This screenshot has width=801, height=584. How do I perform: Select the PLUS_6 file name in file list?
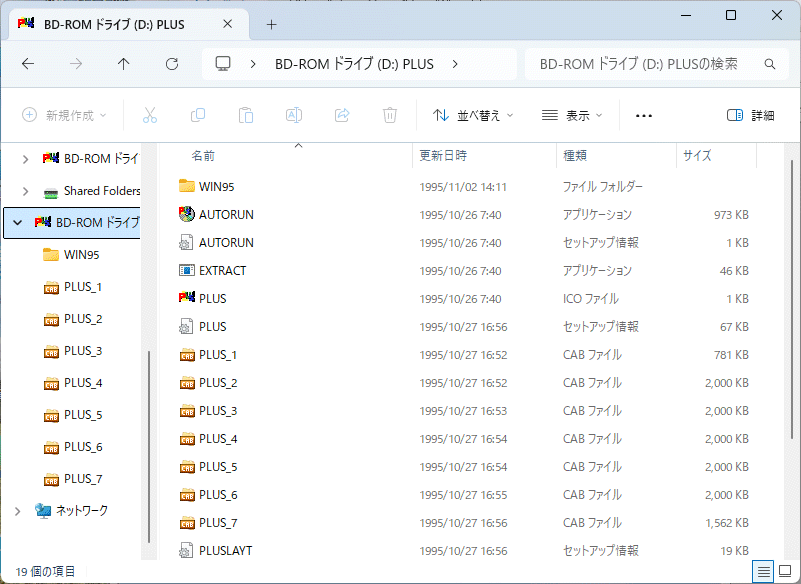tap(218, 495)
